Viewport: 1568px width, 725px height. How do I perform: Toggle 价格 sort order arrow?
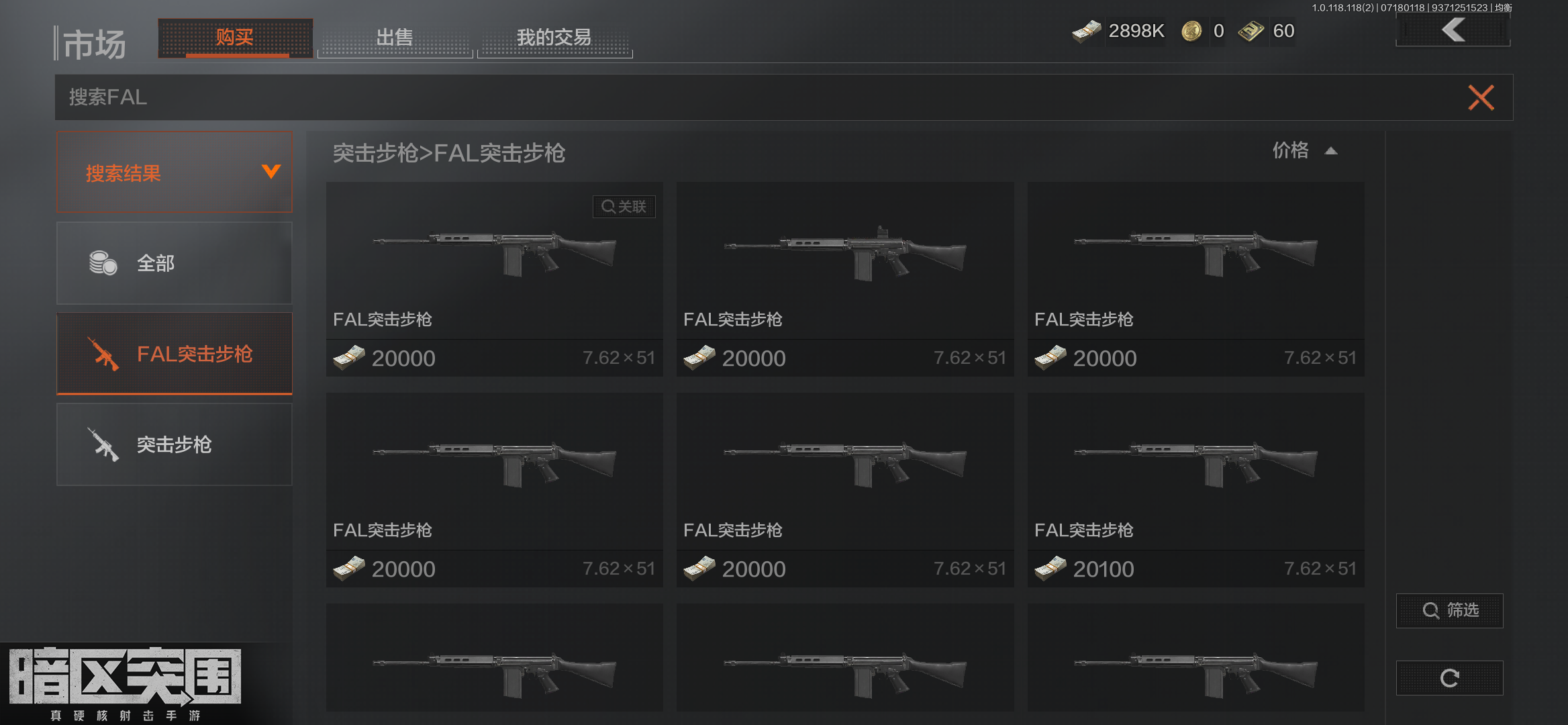(x=1331, y=151)
